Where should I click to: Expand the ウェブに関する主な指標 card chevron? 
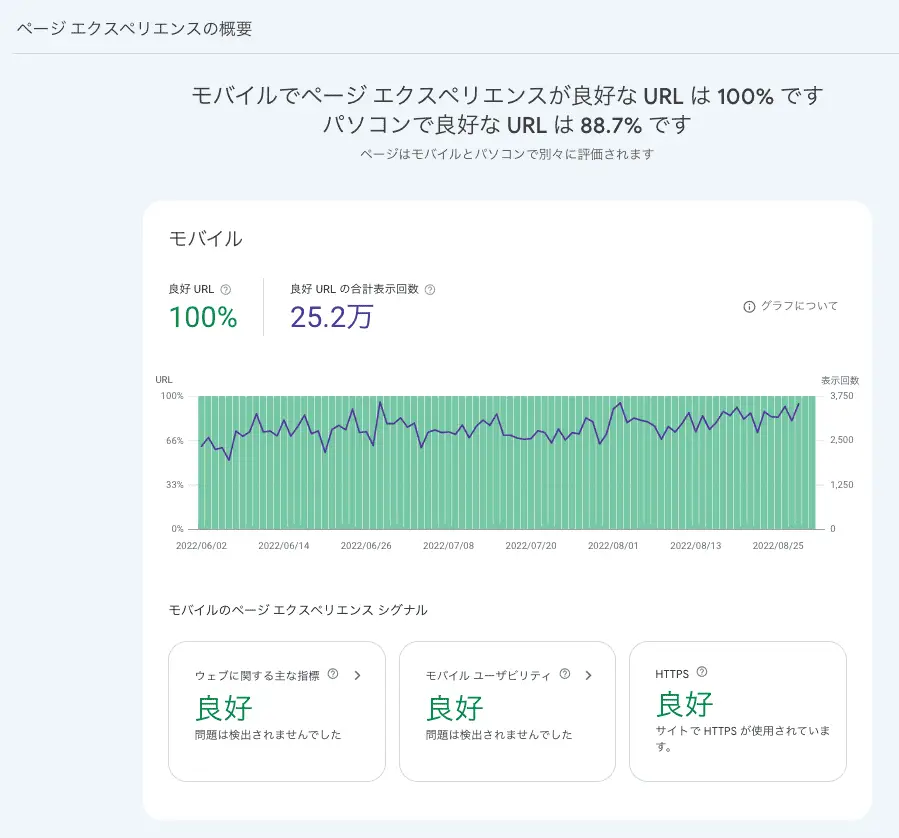[358, 675]
